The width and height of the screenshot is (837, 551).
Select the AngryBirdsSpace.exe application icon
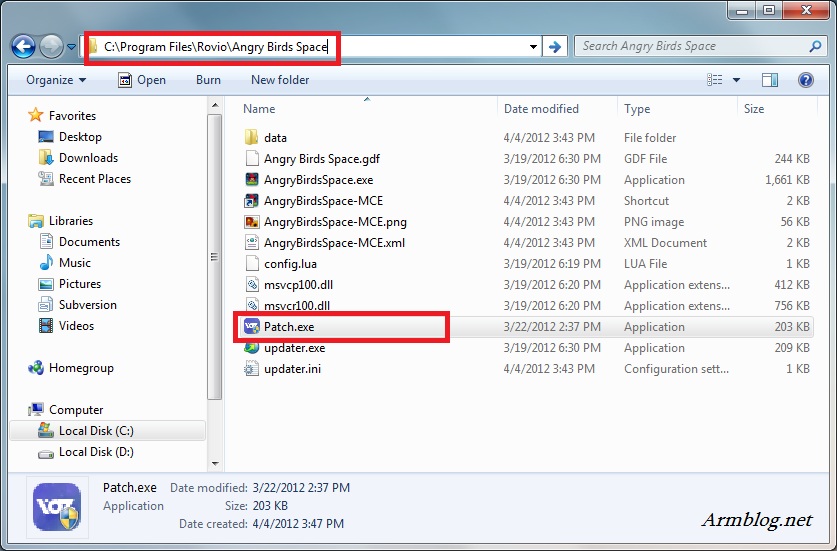click(251, 179)
